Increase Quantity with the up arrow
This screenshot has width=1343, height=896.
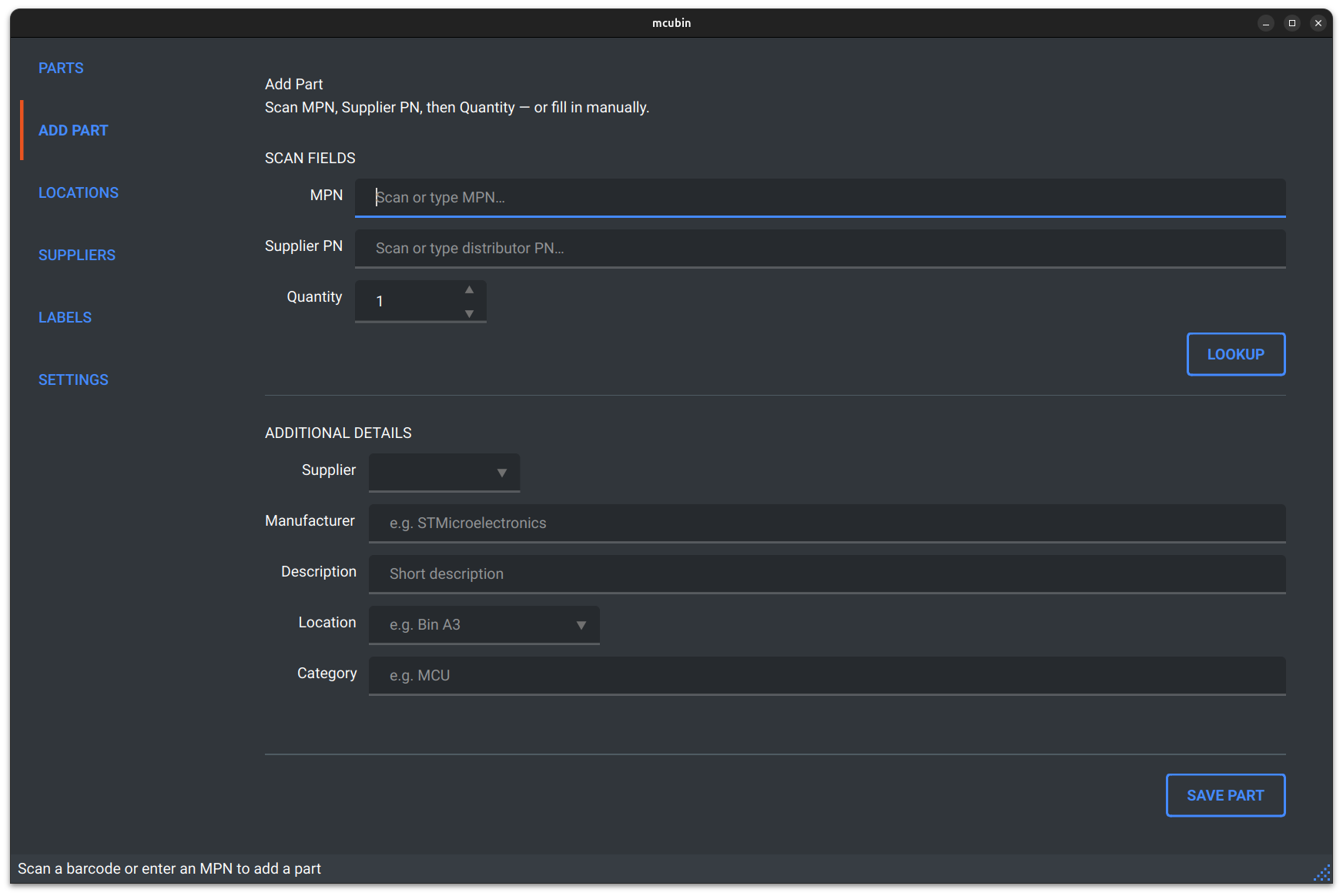click(x=468, y=289)
